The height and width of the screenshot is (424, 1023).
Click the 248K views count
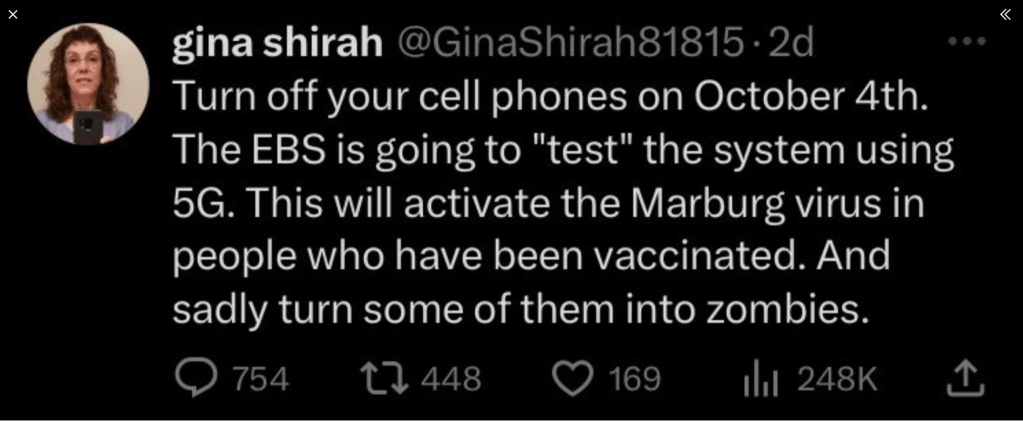click(837, 379)
